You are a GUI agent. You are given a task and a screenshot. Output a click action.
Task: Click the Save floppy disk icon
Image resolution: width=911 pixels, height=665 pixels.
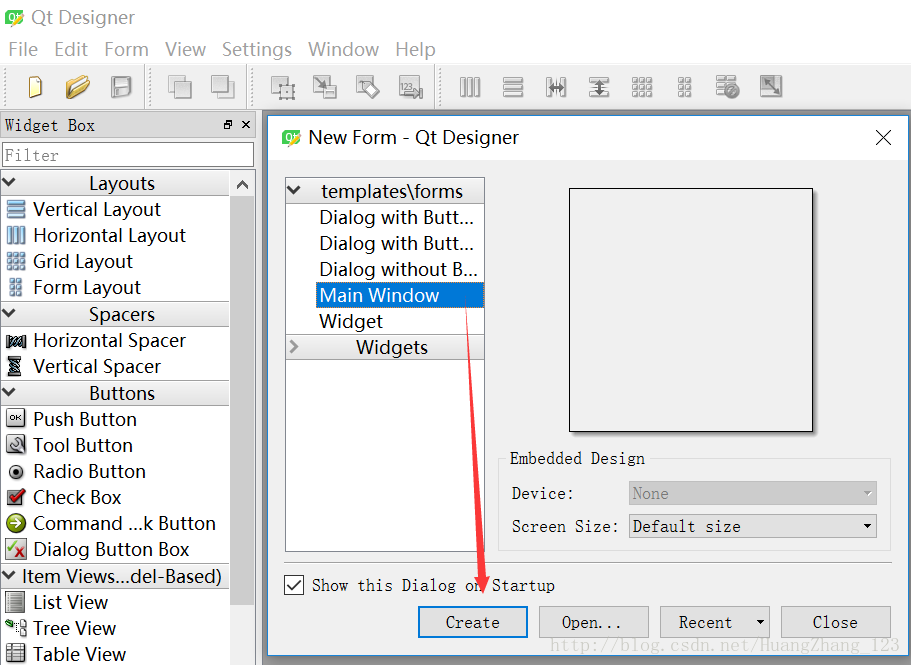point(120,87)
